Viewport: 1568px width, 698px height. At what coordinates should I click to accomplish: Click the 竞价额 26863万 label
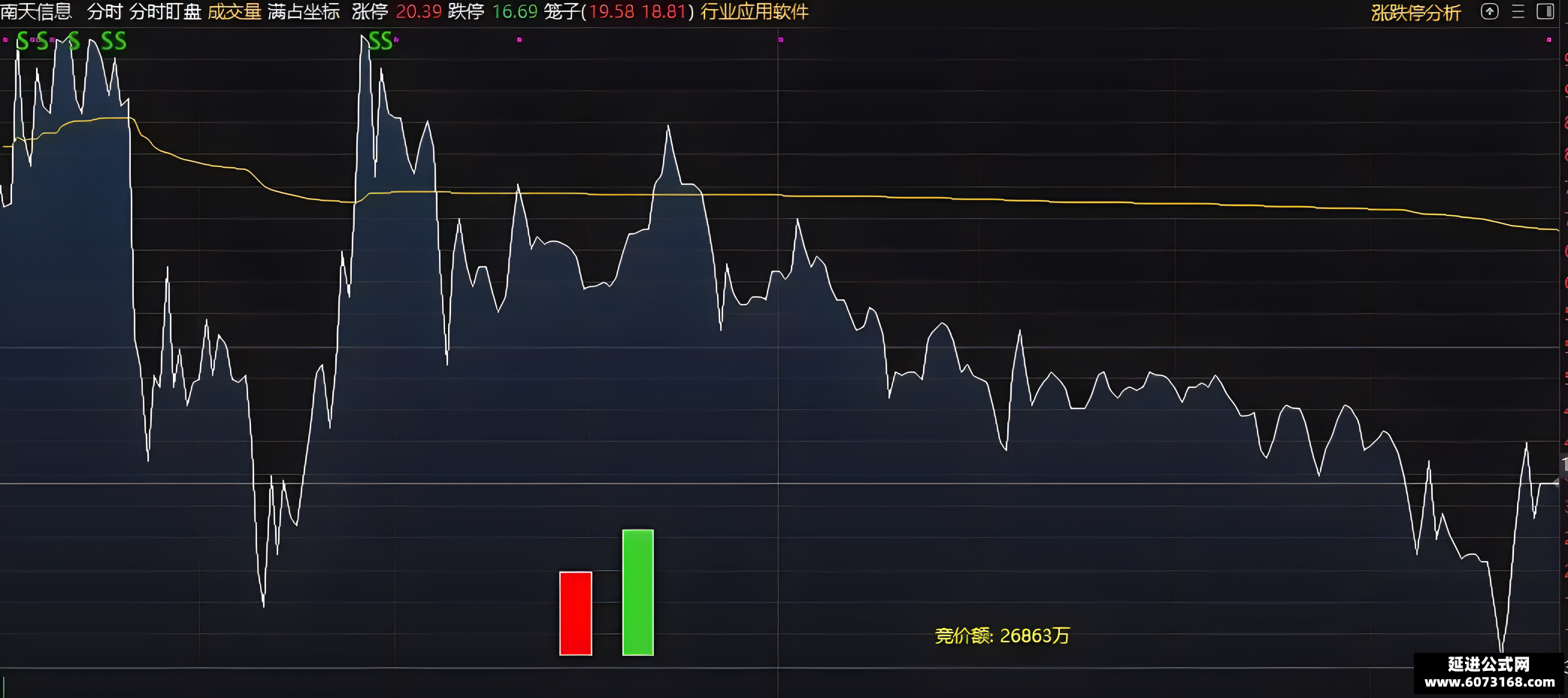[x=1002, y=636]
